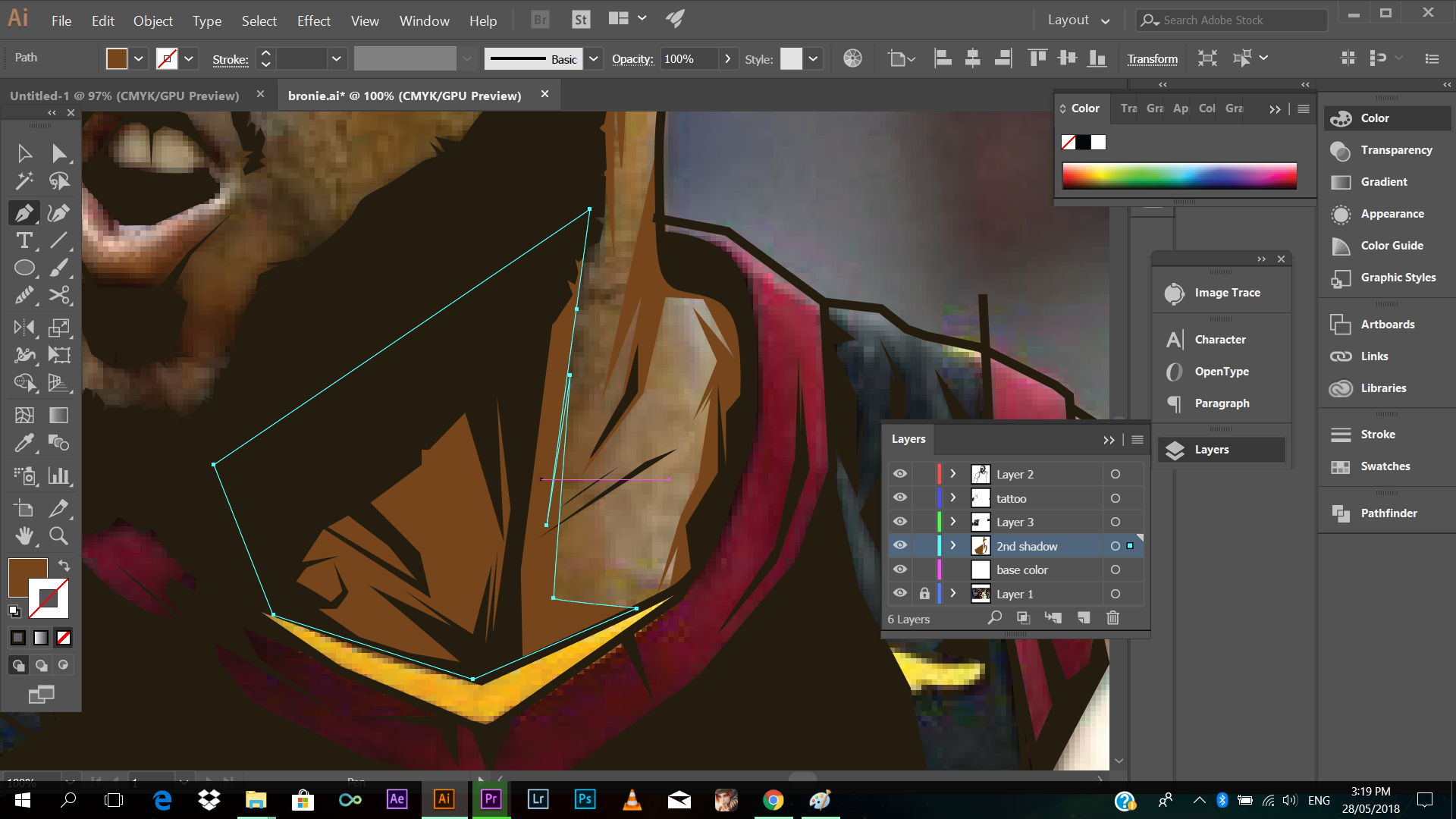Select the Type tool
The image size is (1456, 819).
click(x=24, y=240)
